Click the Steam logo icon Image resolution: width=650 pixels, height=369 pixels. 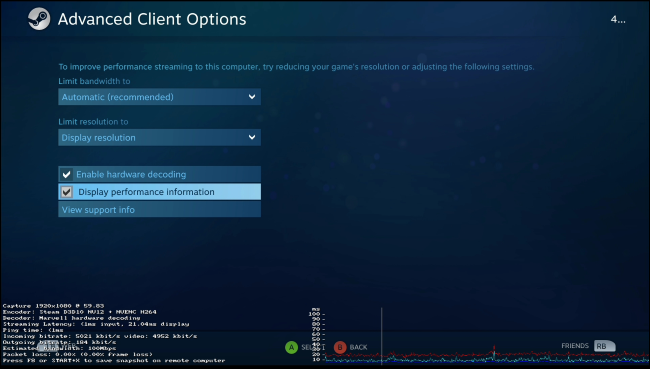coord(39,19)
